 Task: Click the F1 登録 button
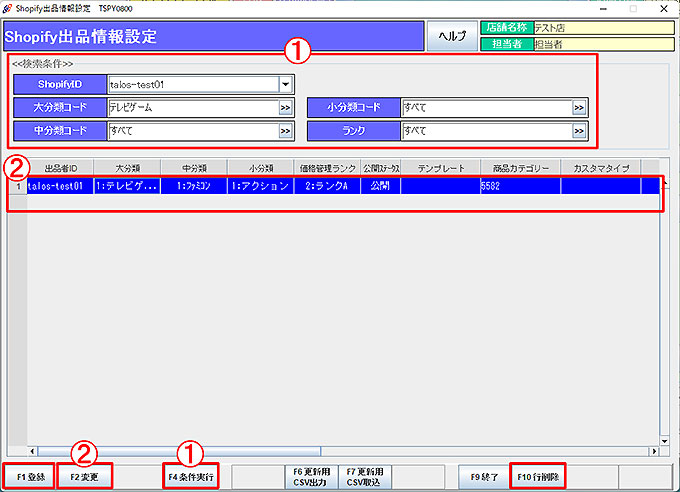(27, 477)
